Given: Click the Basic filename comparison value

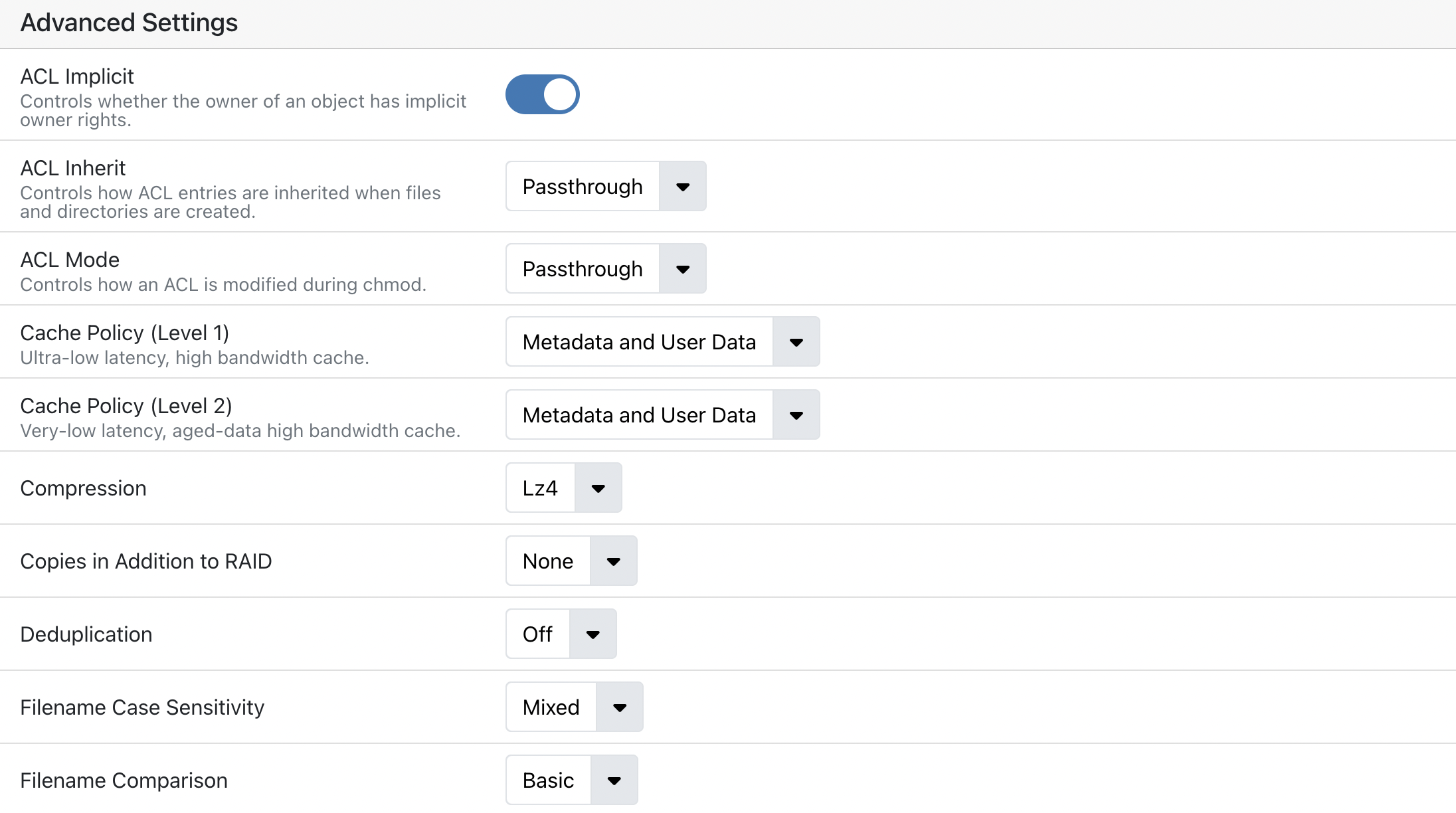Looking at the screenshot, I should tap(548, 780).
